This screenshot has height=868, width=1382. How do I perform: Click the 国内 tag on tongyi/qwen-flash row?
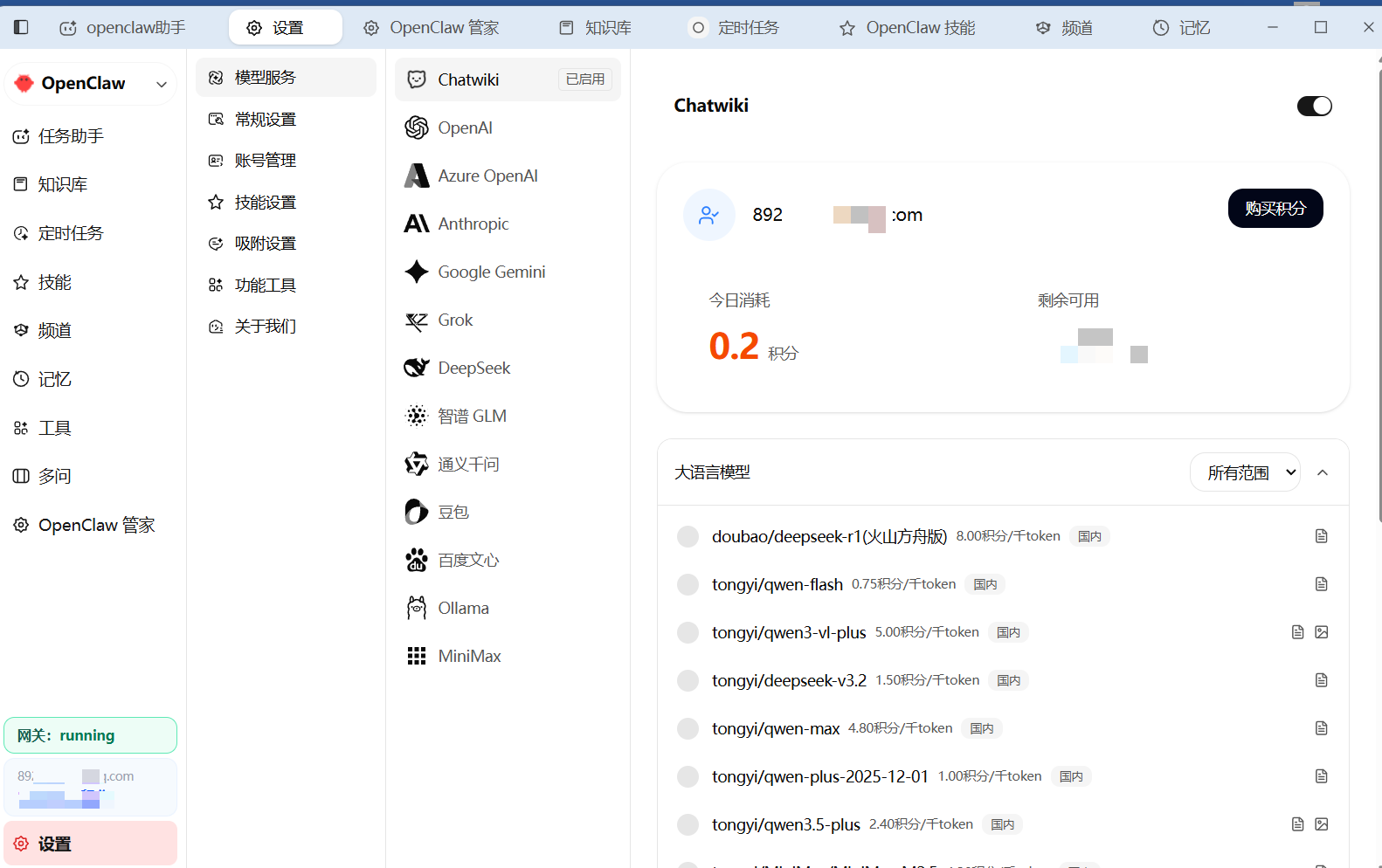click(x=985, y=584)
